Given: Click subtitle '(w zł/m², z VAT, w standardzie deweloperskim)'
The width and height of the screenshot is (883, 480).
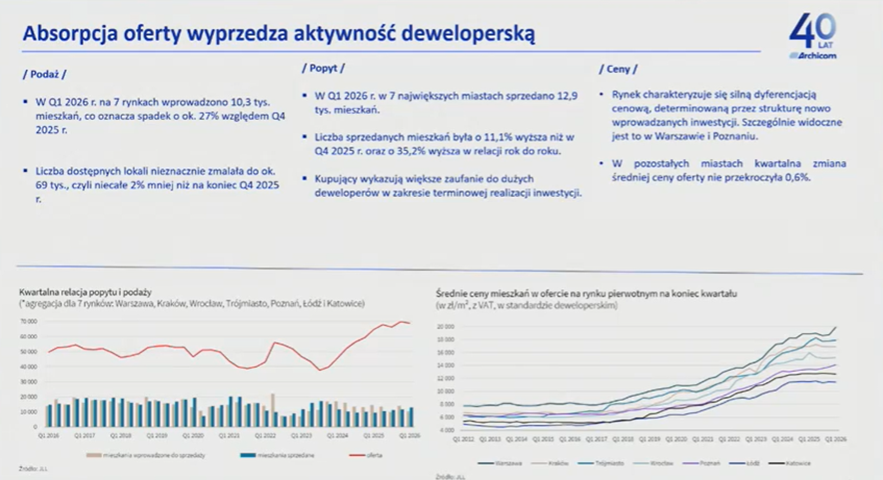Looking at the screenshot, I should pos(527,305).
